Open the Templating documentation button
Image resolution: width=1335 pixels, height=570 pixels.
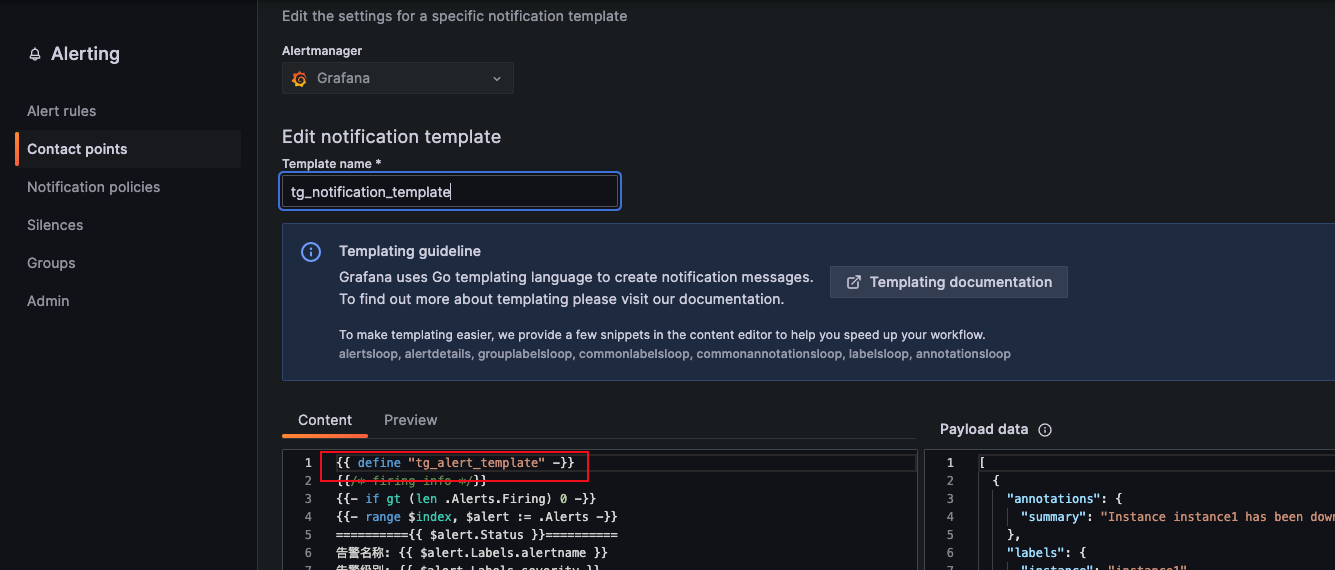pyautogui.click(x=949, y=282)
